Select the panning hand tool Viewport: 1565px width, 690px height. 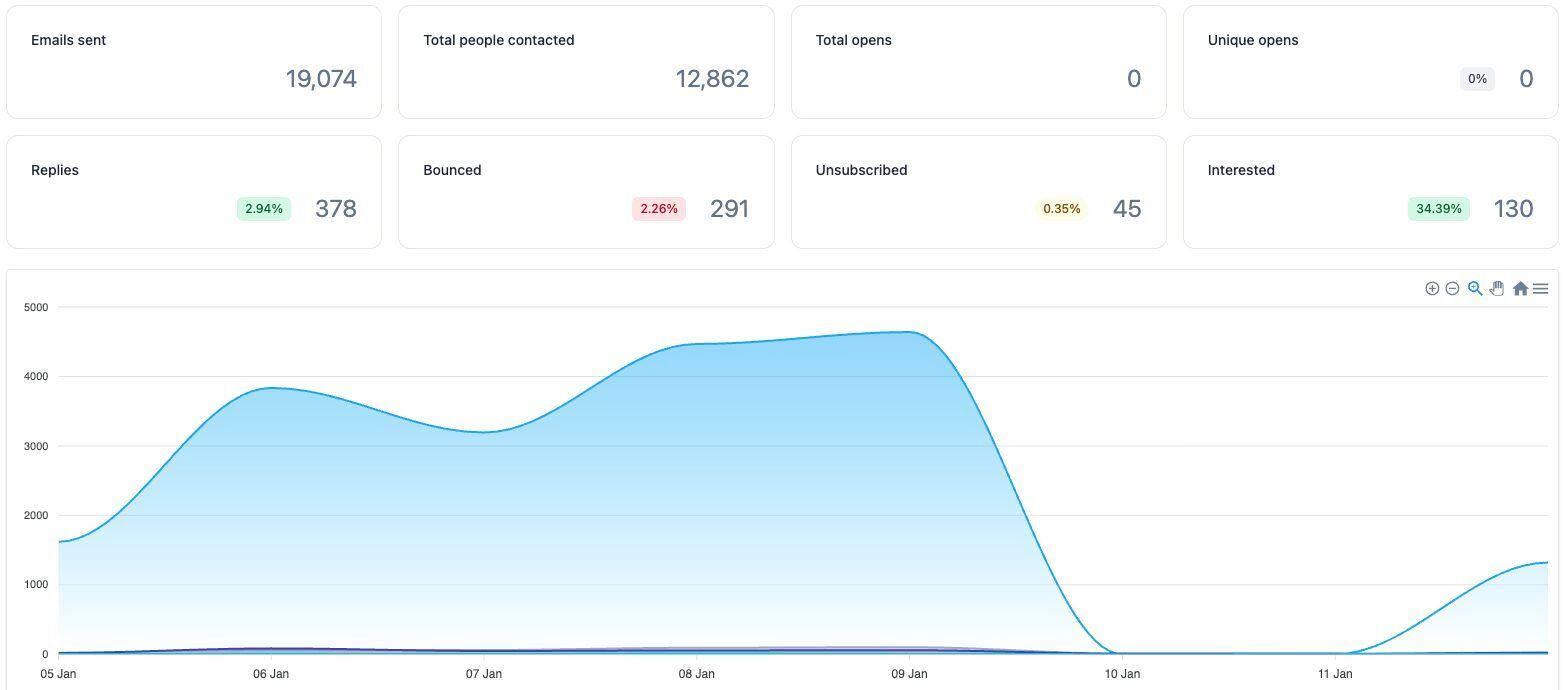click(x=1497, y=288)
